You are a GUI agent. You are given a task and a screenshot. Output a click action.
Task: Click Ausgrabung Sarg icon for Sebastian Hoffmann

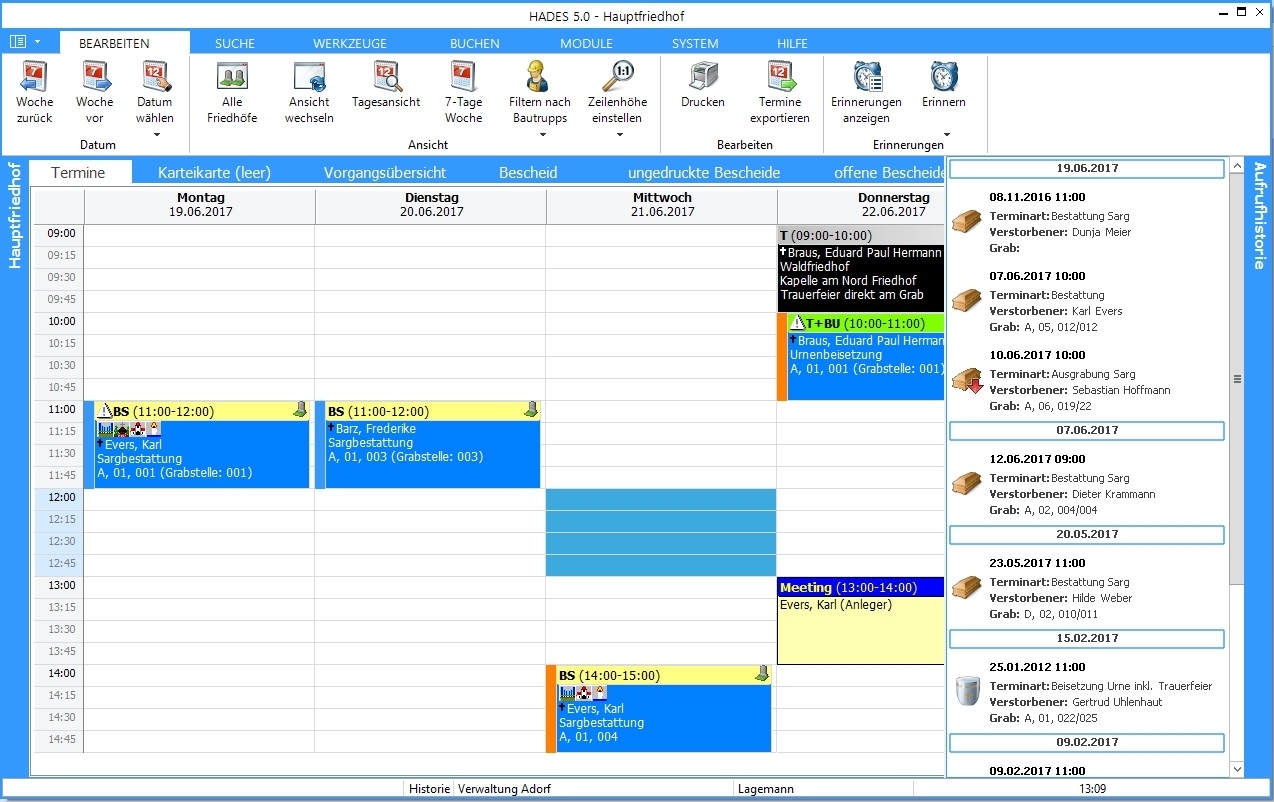click(x=967, y=380)
